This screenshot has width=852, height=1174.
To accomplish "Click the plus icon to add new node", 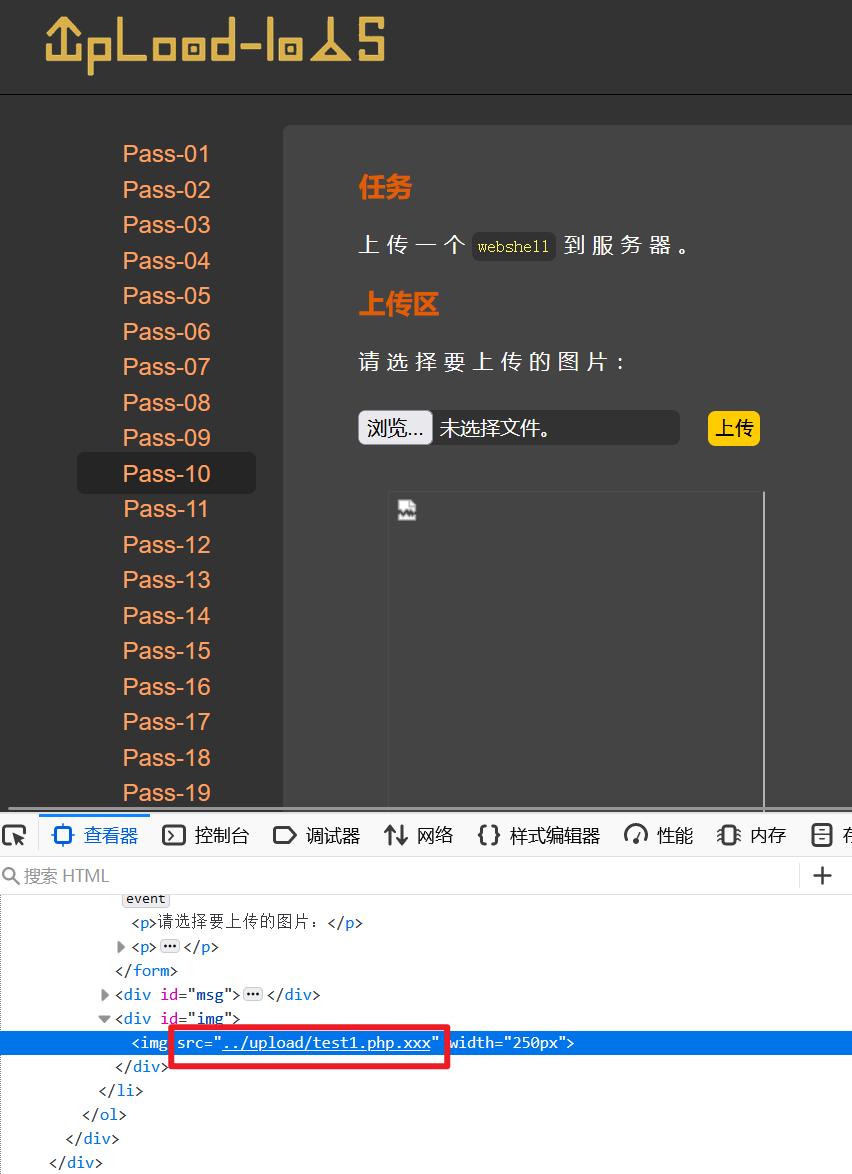I will click(x=822, y=875).
